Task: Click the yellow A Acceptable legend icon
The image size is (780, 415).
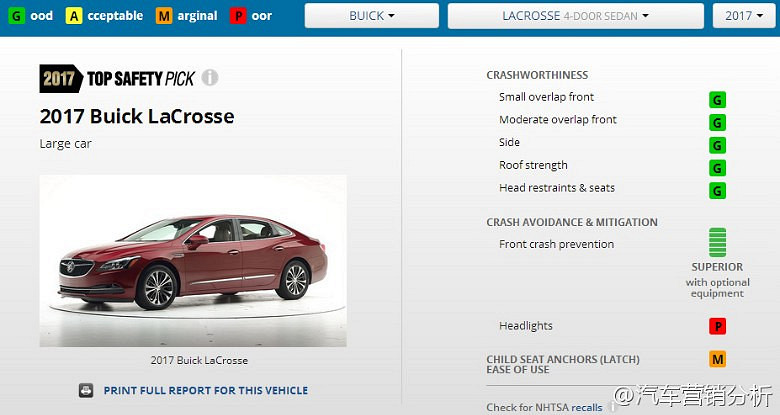Action: tap(74, 16)
